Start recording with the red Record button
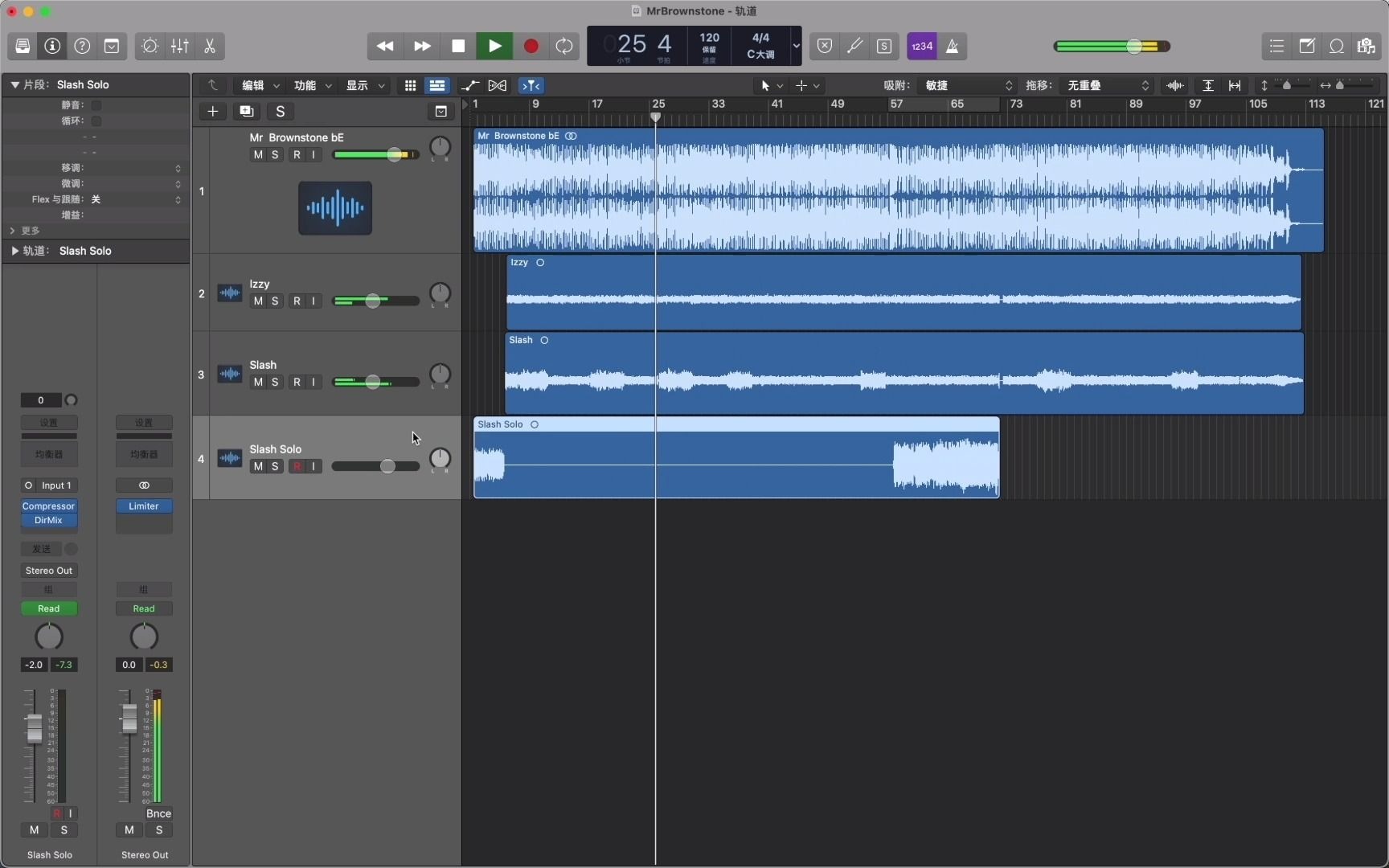 click(x=531, y=46)
